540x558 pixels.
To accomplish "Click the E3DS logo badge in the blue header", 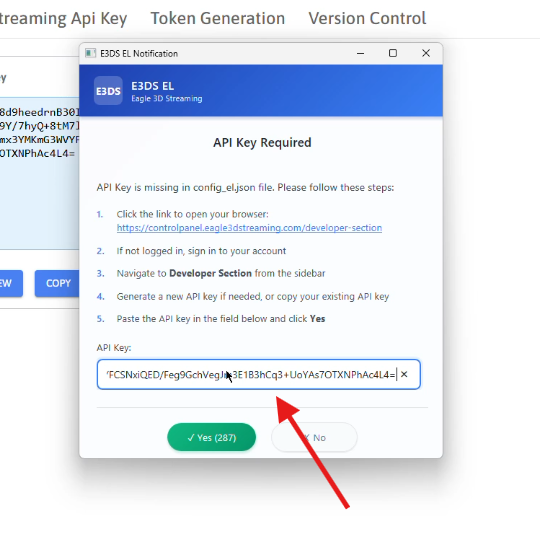I will (108, 91).
